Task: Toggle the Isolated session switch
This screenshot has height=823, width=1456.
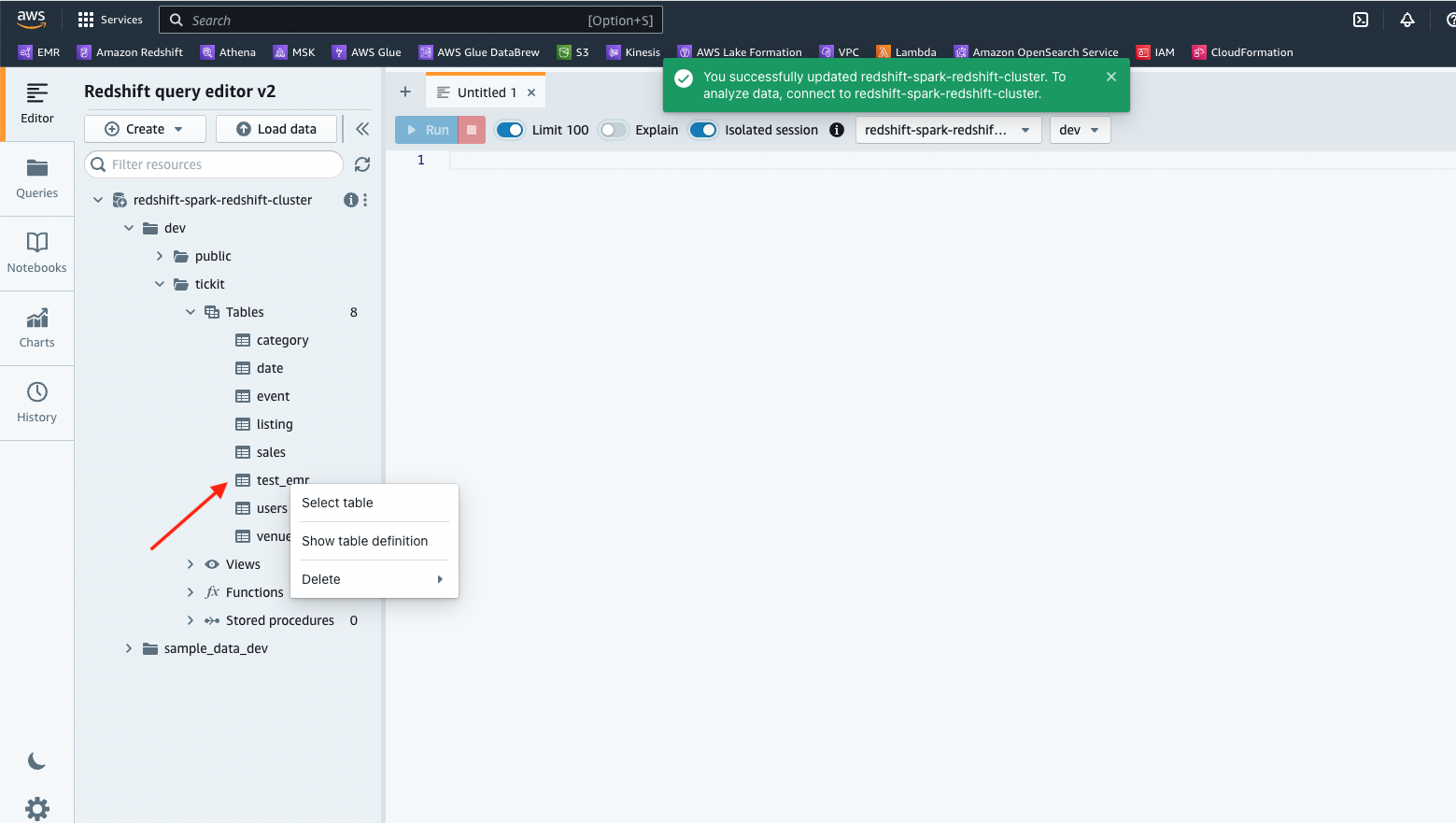Action: [703, 130]
